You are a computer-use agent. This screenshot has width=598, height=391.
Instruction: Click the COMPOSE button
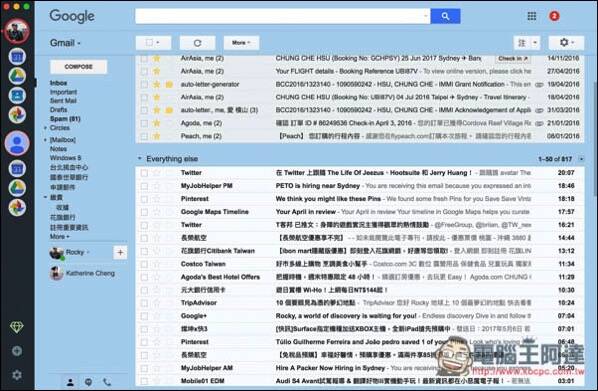pyautogui.click(x=79, y=67)
